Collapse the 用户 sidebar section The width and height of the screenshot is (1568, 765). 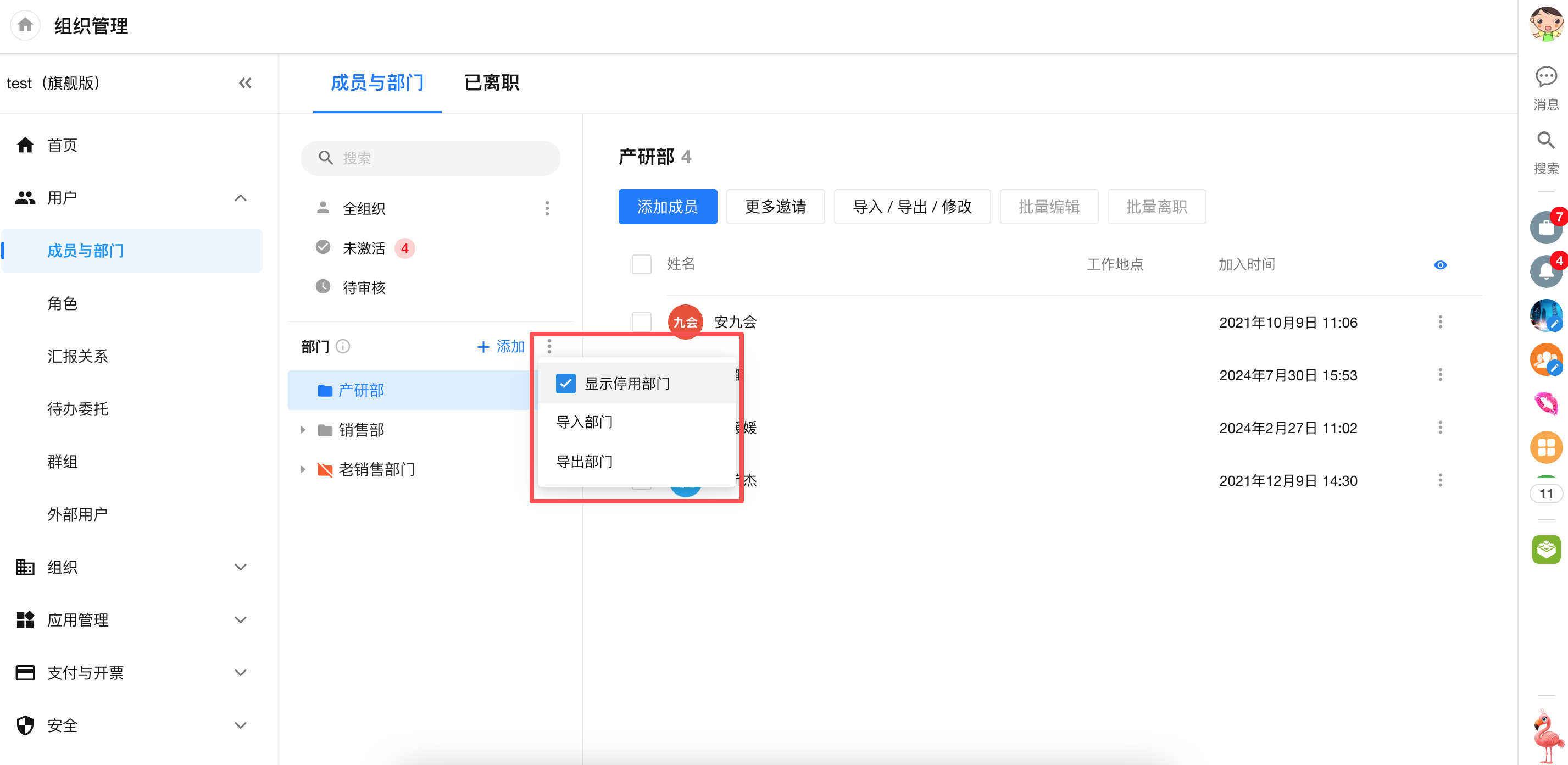coord(241,198)
